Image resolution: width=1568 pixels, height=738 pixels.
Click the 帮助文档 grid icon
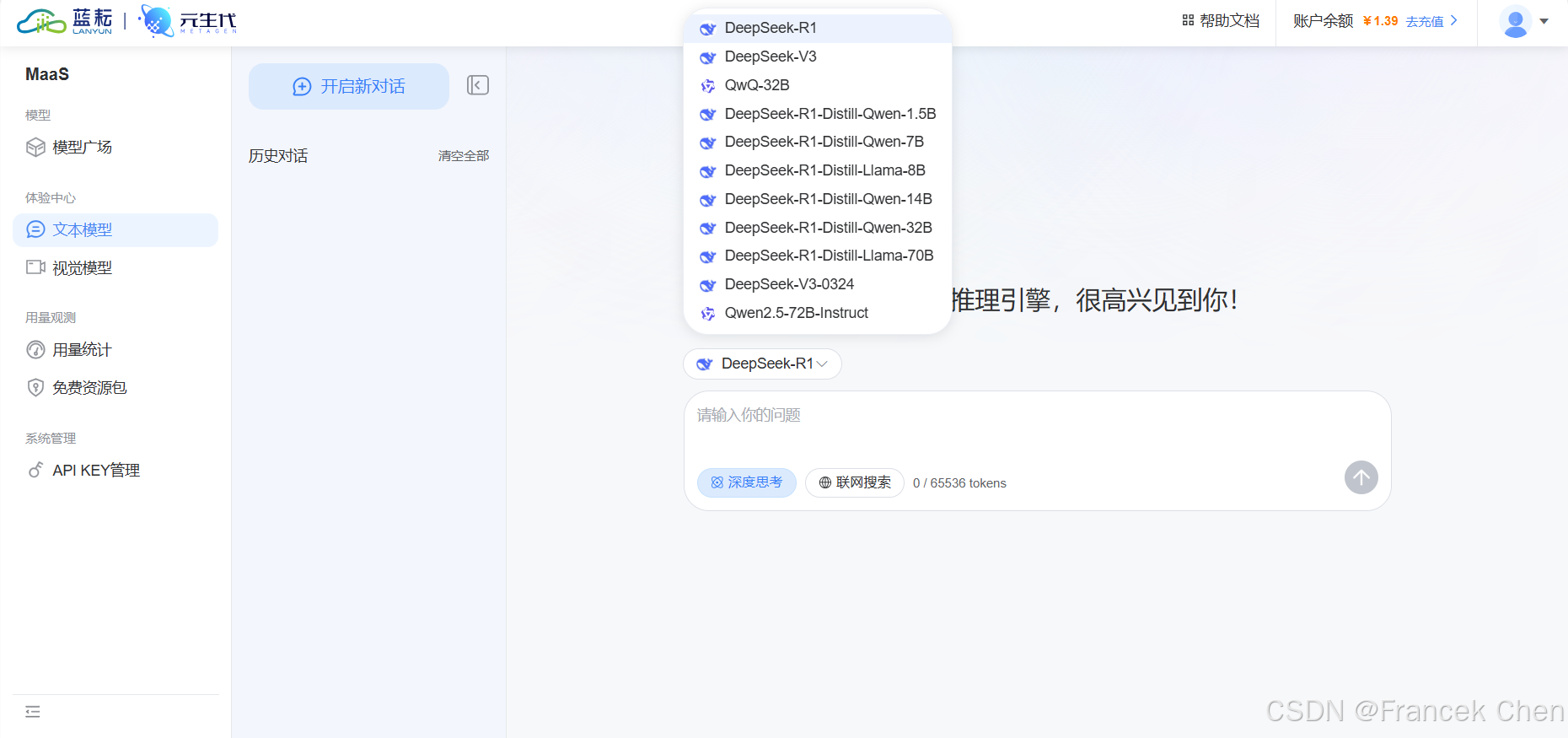1188,20
